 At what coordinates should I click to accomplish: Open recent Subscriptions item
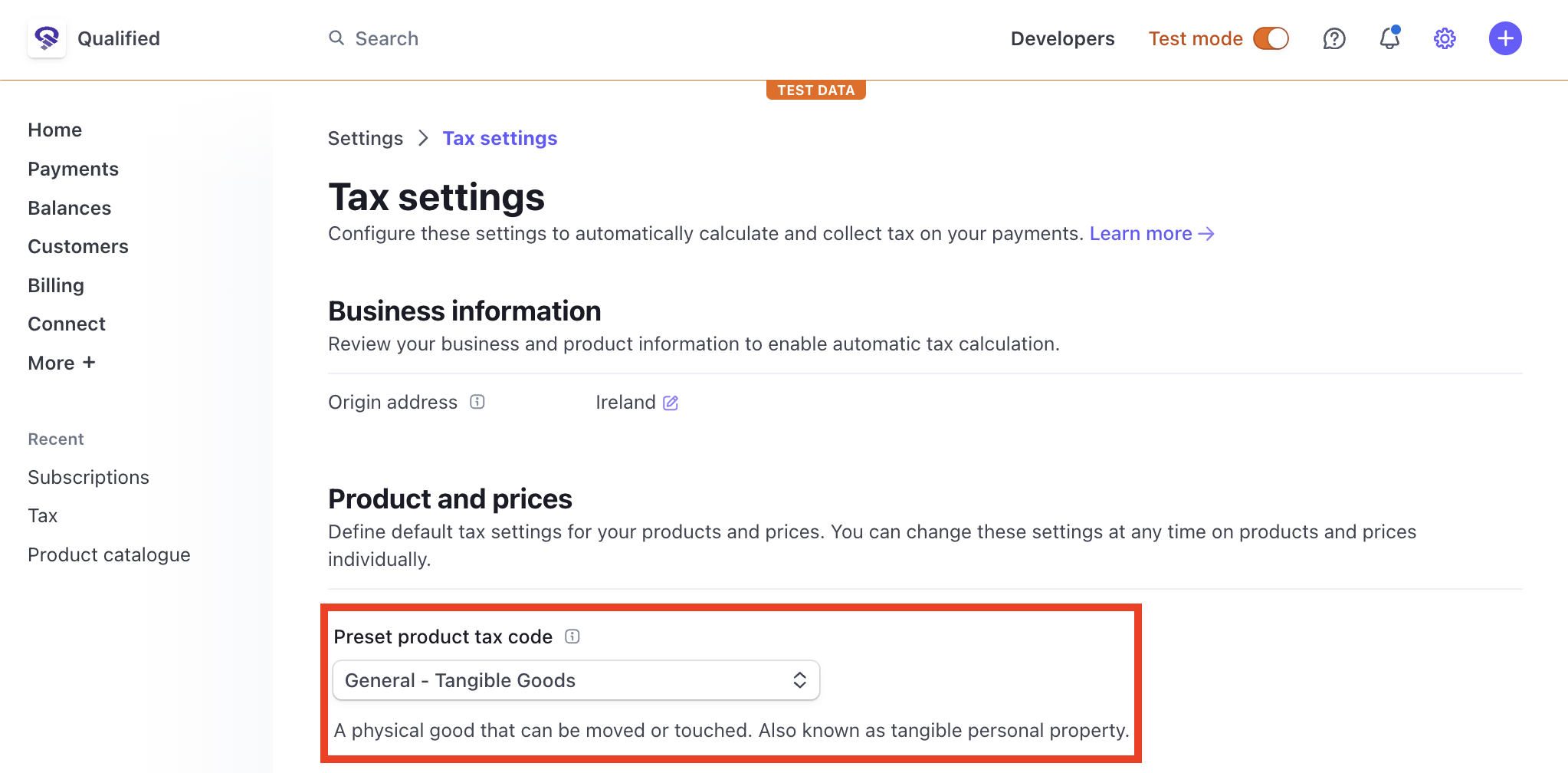click(x=88, y=477)
